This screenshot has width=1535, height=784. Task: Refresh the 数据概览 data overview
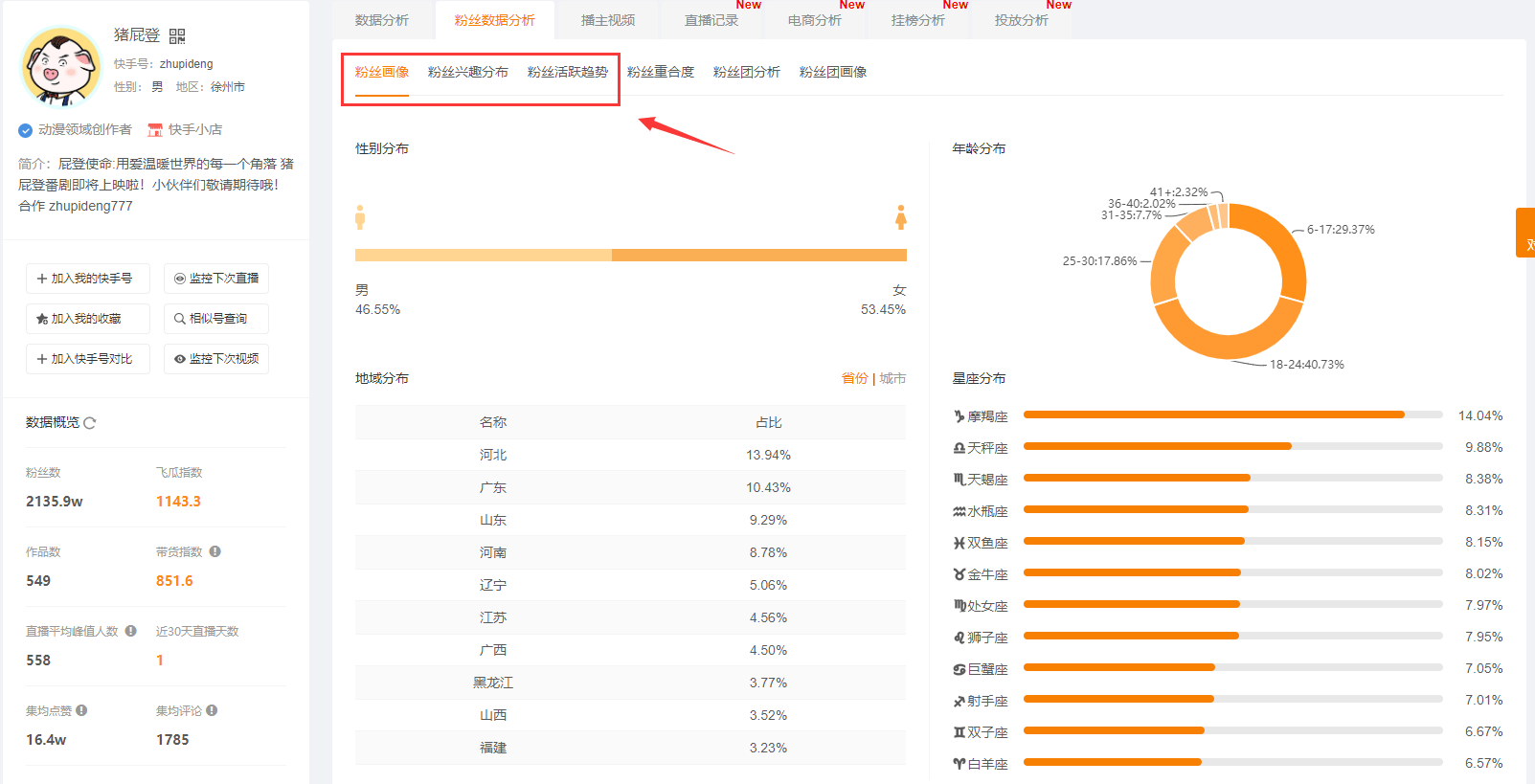pos(90,423)
